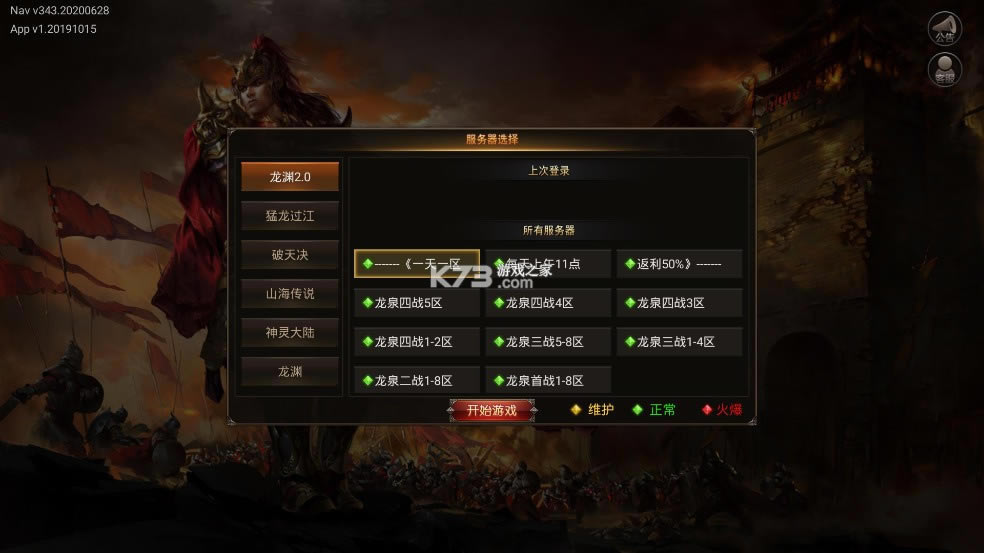Click green diamond beside 龙泉首战1-8区
The height and width of the screenshot is (553, 984).
499,380
